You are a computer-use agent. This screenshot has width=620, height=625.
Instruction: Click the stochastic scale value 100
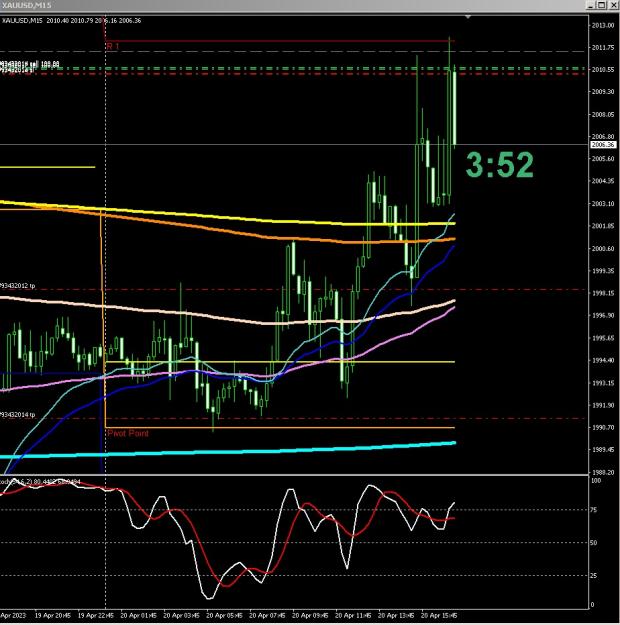click(x=596, y=480)
